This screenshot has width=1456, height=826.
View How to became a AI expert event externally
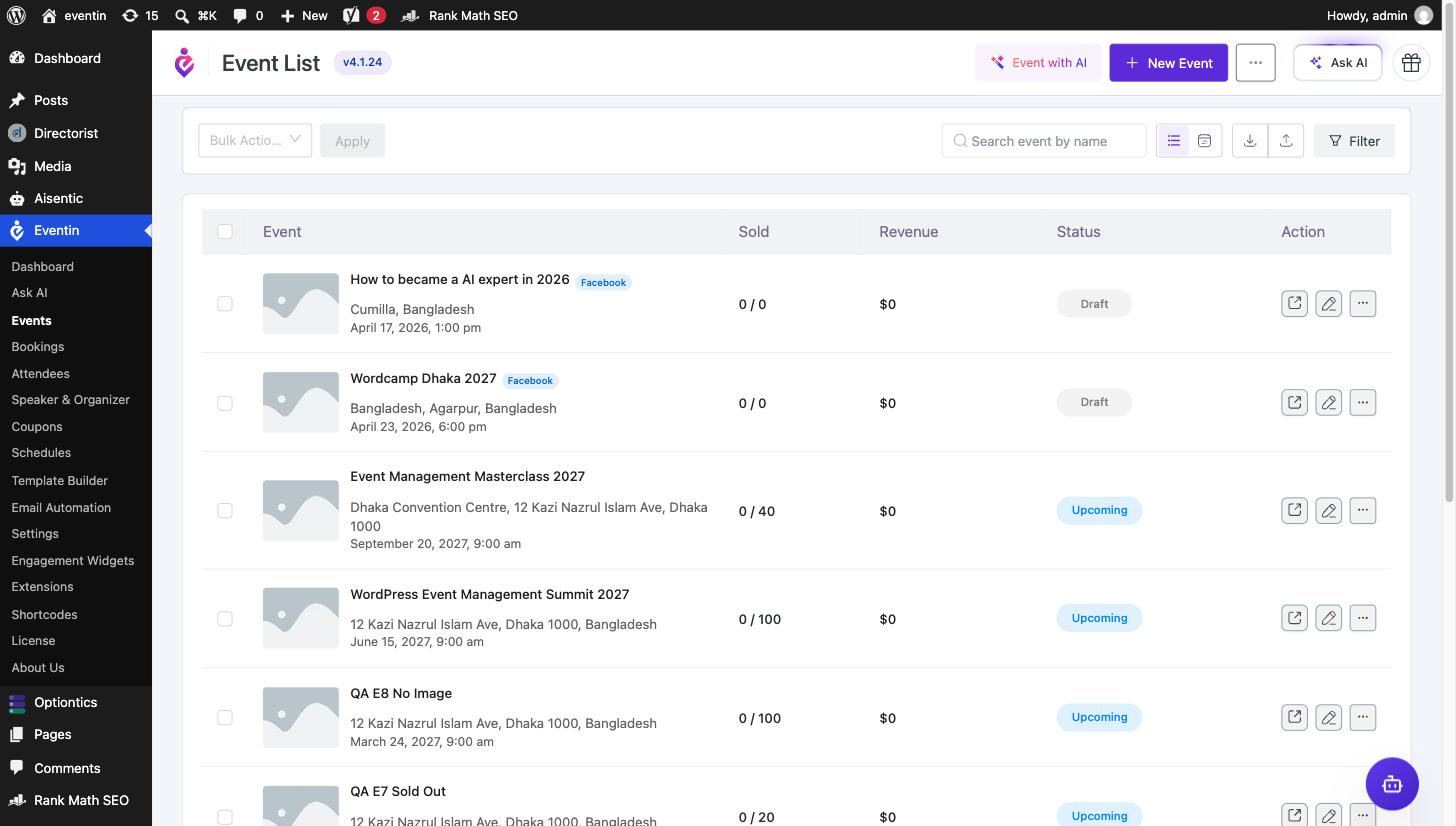[1294, 303]
